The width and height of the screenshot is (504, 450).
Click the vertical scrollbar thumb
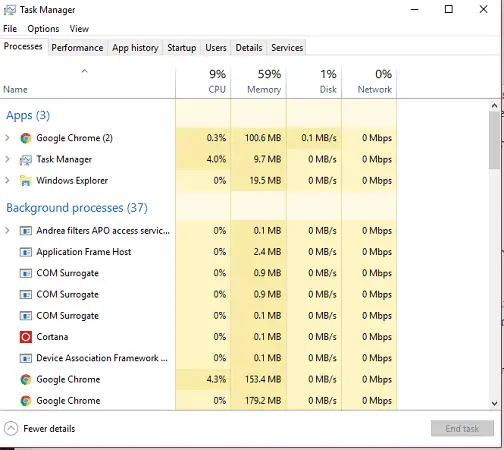click(x=494, y=140)
